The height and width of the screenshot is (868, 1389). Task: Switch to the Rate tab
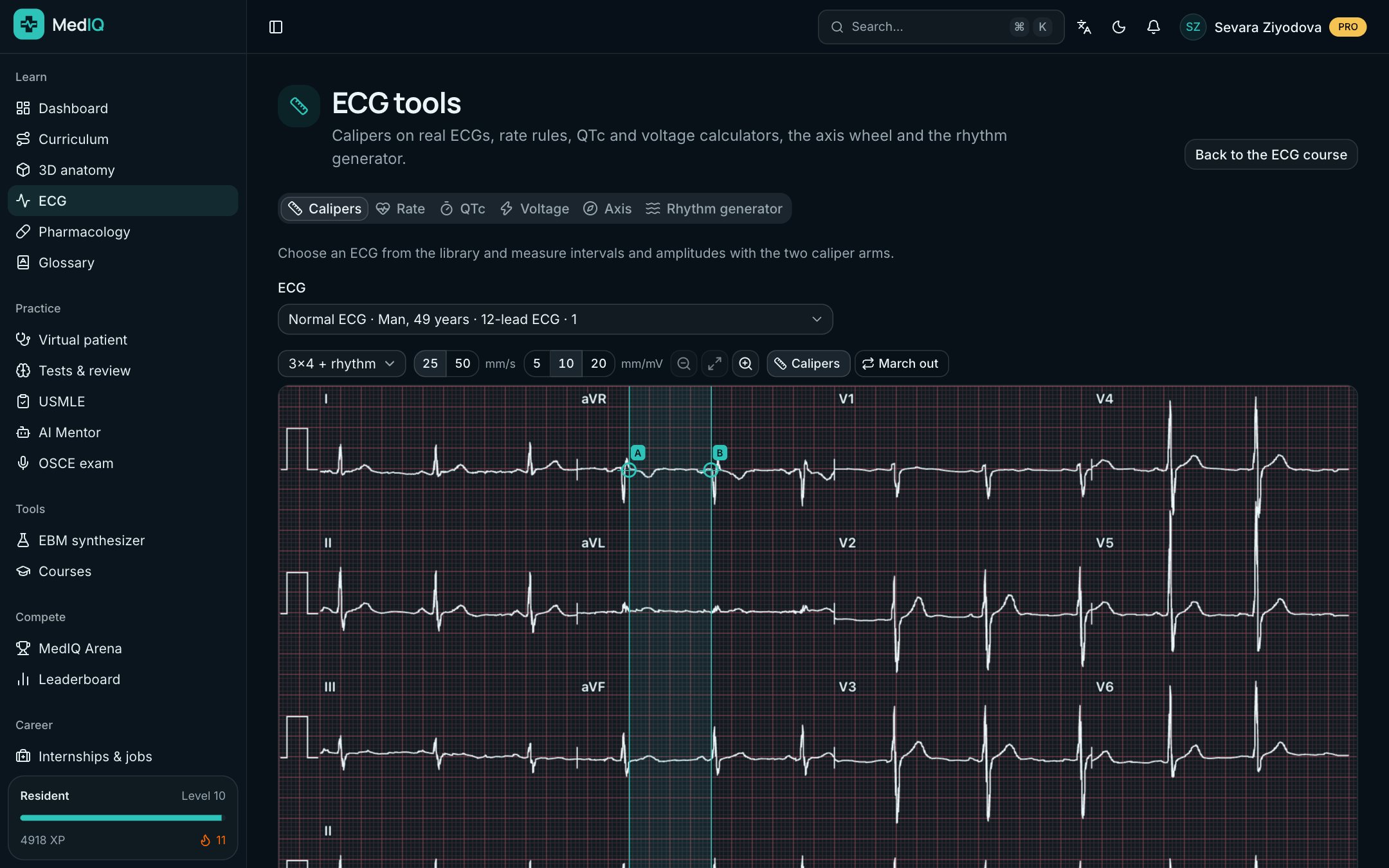401,209
